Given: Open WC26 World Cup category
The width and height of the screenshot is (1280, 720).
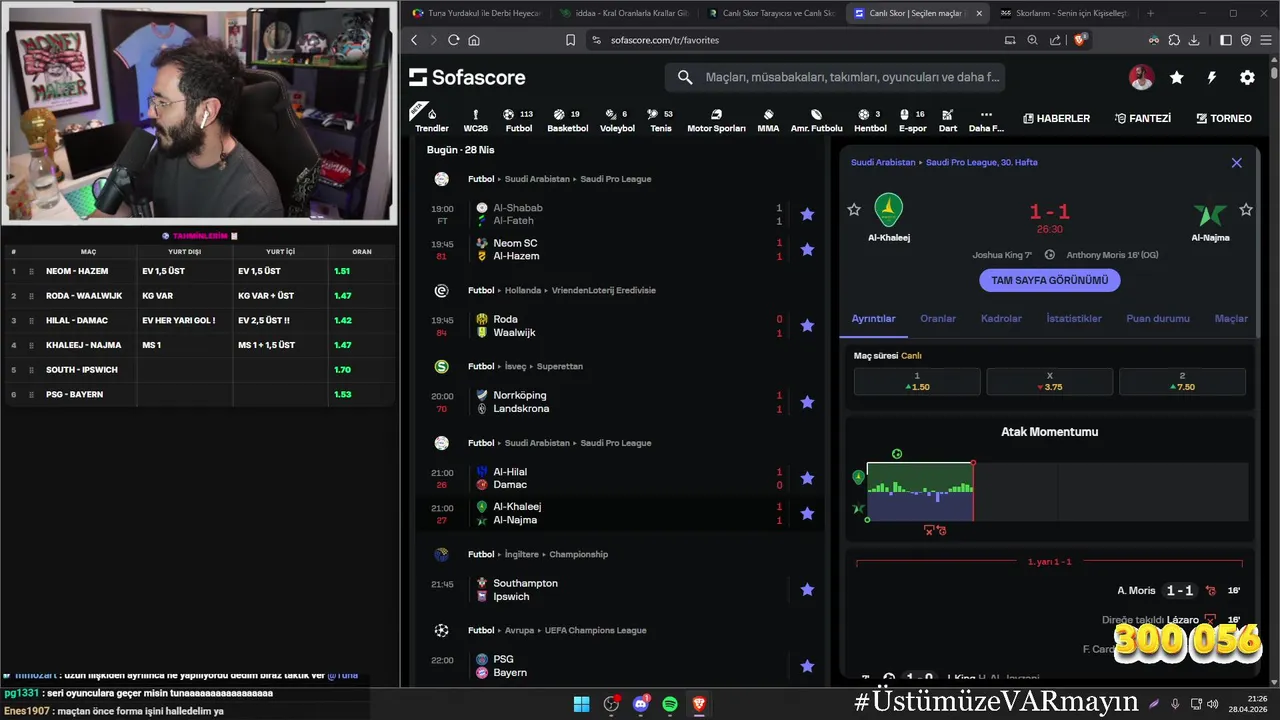Looking at the screenshot, I should [x=476, y=120].
